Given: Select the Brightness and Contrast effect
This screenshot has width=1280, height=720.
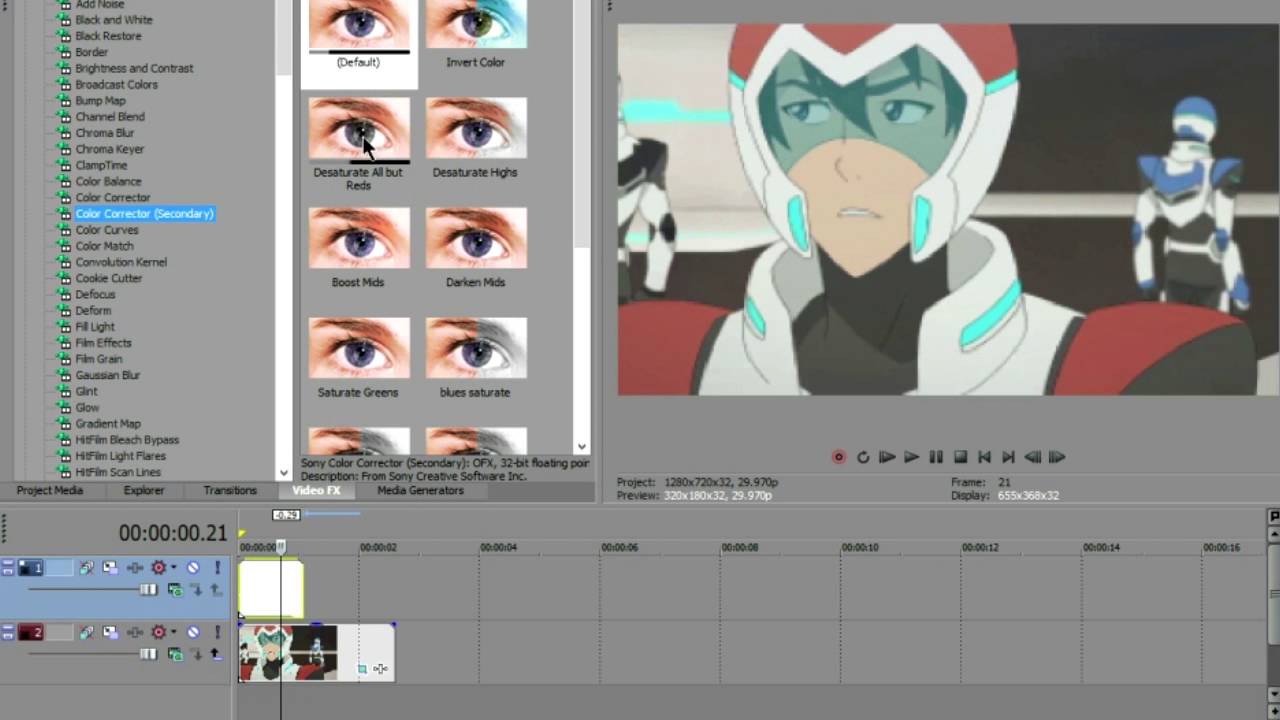Looking at the screenshot, I should click(x=134, y=68).
